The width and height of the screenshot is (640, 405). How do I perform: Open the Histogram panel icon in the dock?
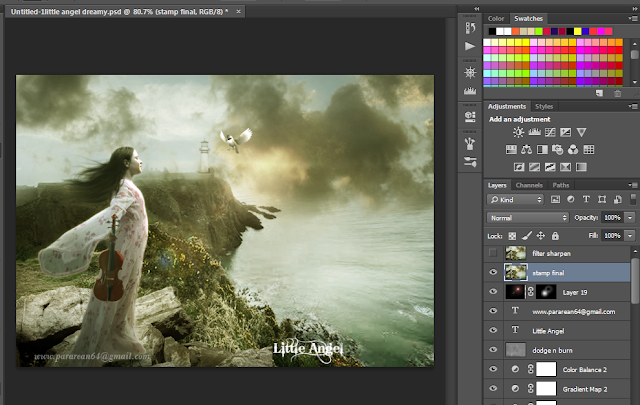point(470,91)
